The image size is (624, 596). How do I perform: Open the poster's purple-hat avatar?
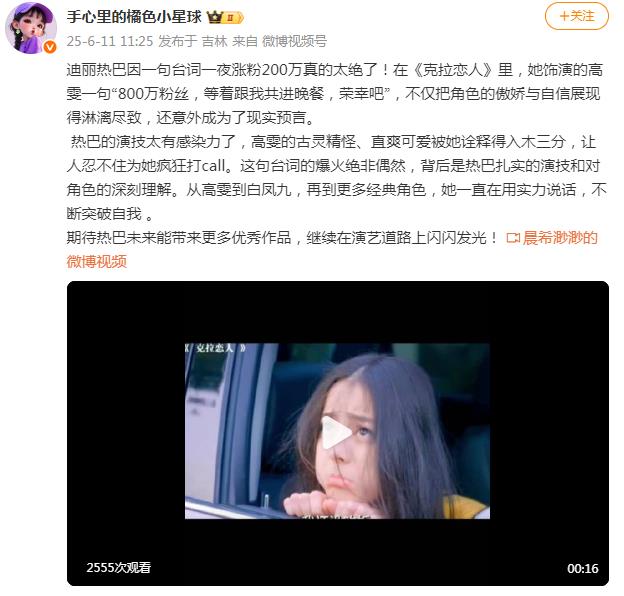coord(30,27)
